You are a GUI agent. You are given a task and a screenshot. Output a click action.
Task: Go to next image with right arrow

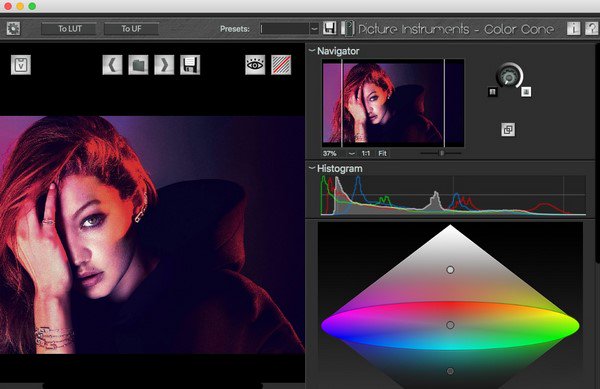pos(164,65)
